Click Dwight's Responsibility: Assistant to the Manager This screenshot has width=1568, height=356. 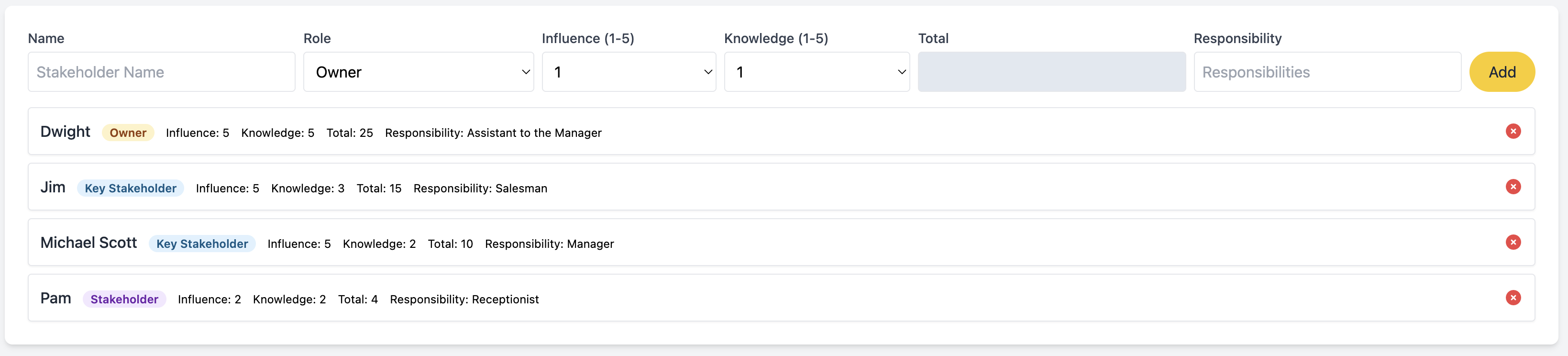[x=493, y=133]
